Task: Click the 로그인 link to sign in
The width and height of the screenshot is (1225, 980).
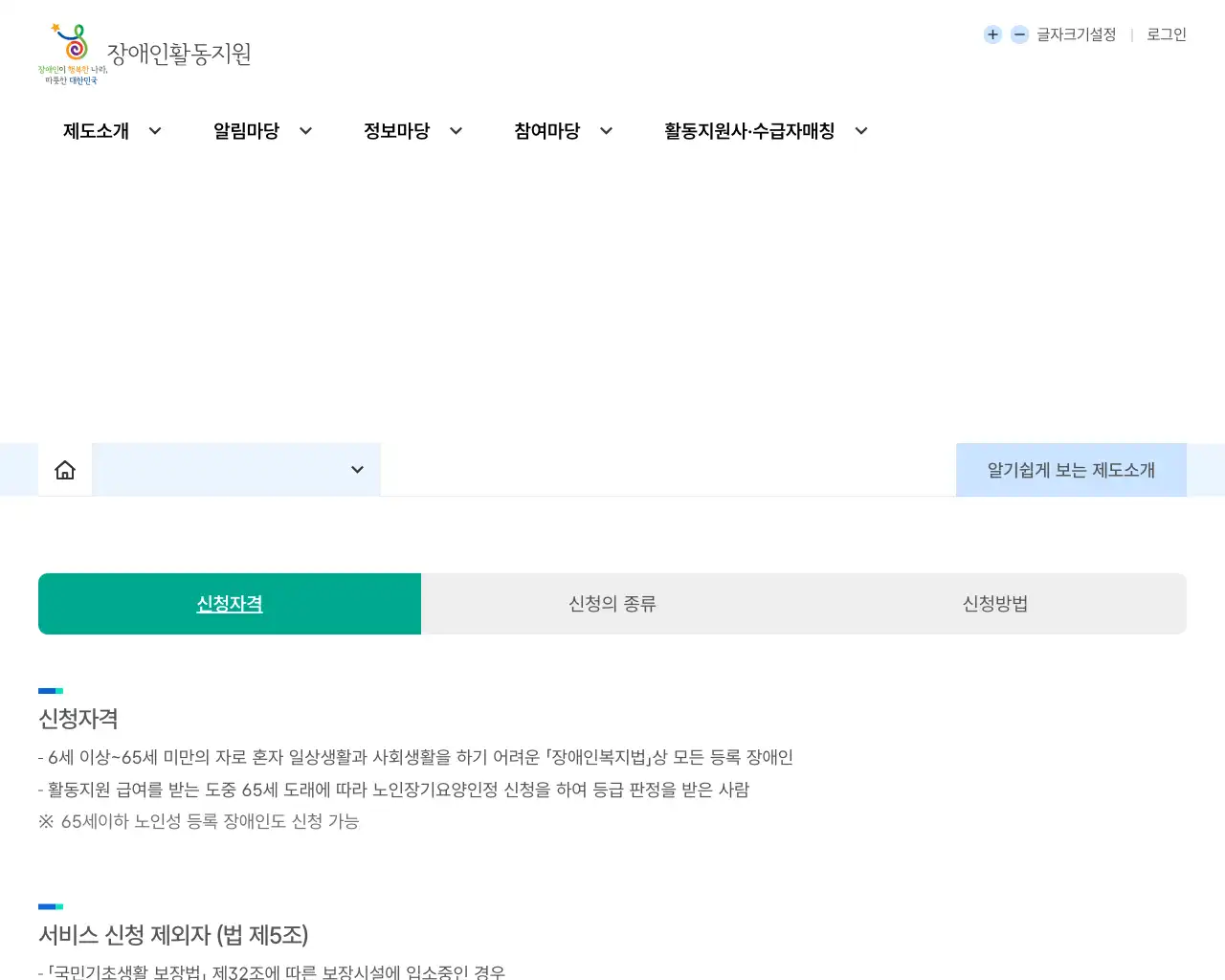Action: 1165,34
